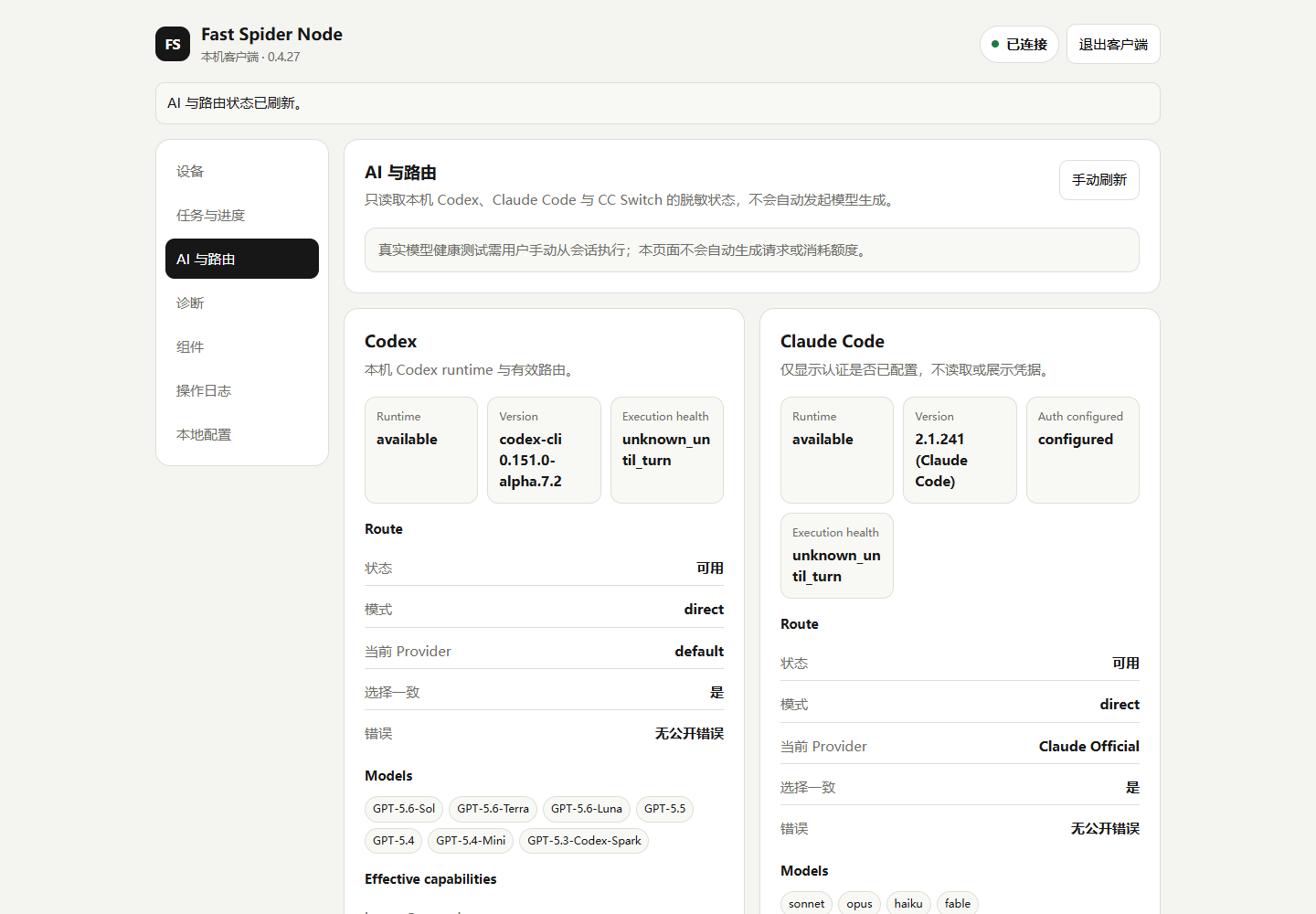1316x914 pixels.
Task: Click the Claude Code 选择一致 value 是
Action: coord(1132,787)
